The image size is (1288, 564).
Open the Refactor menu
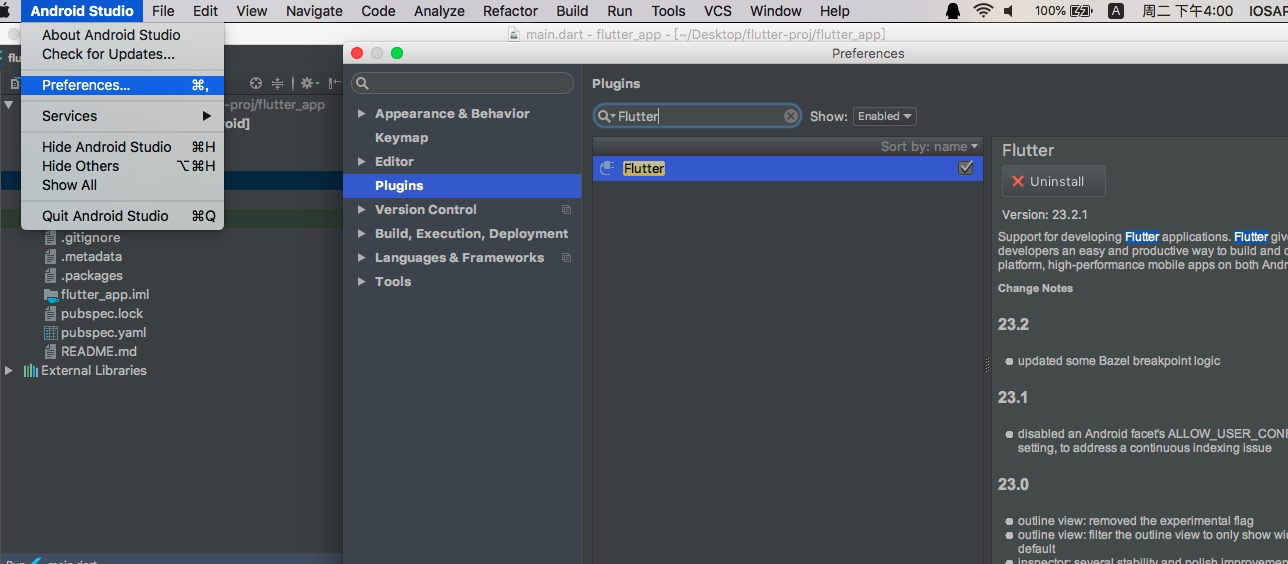(510, 11)
